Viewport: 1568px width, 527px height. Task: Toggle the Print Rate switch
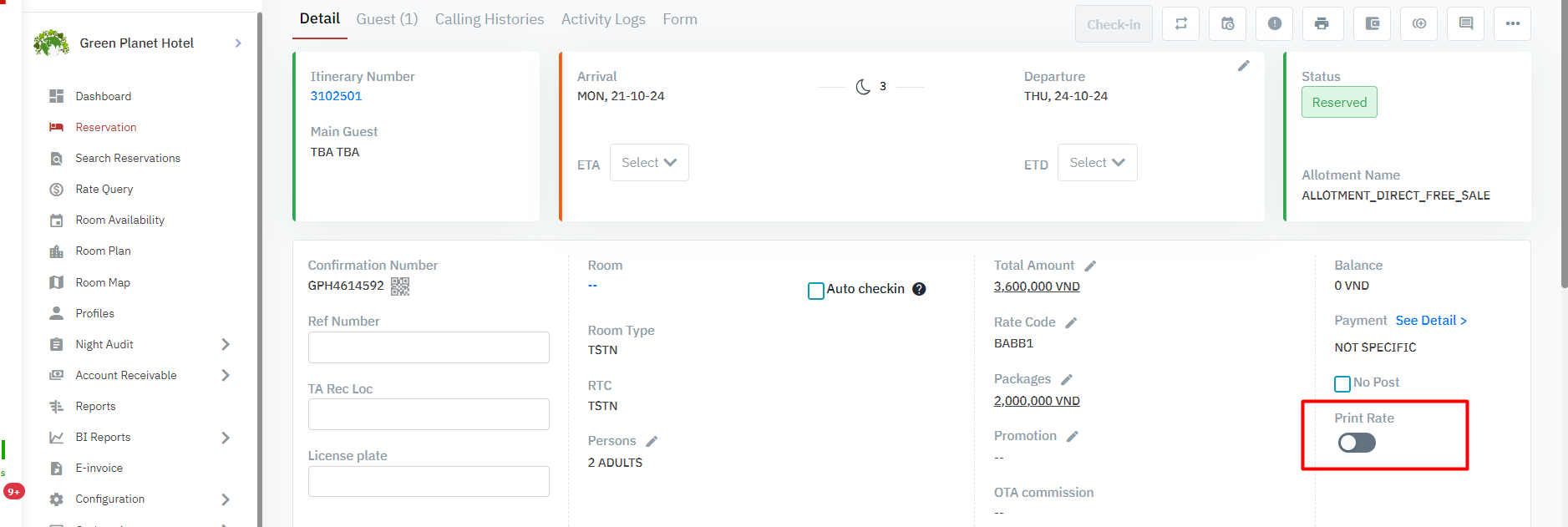point(1356,443)
